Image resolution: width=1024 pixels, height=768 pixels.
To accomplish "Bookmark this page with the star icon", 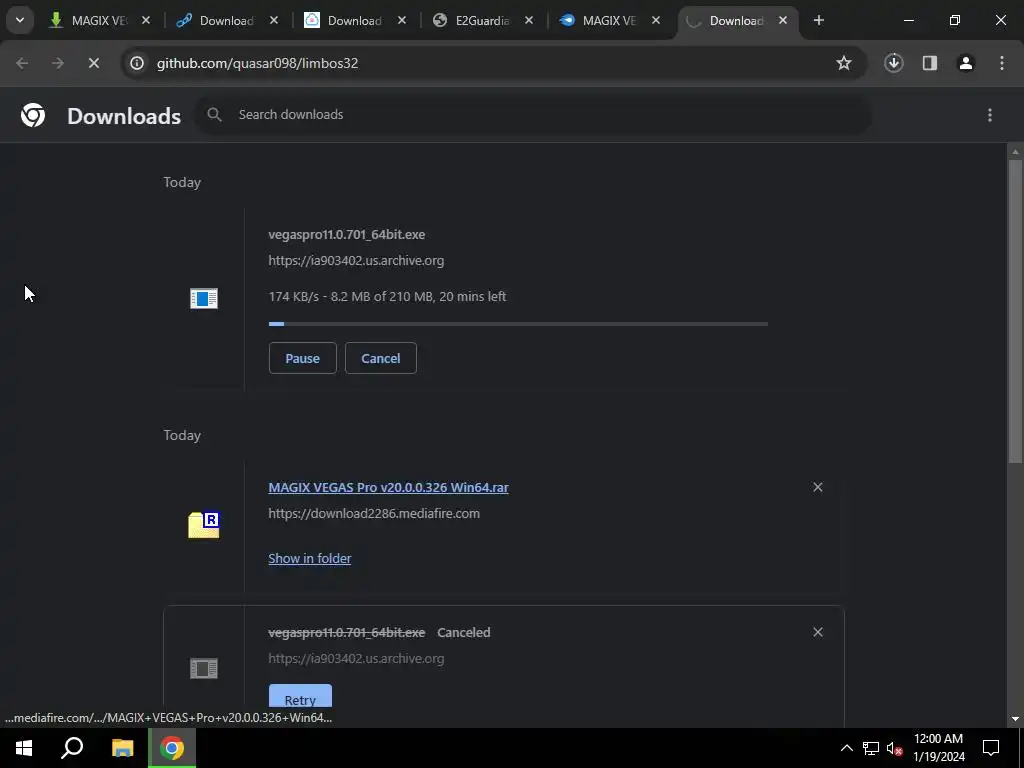I will click(844, 63).
